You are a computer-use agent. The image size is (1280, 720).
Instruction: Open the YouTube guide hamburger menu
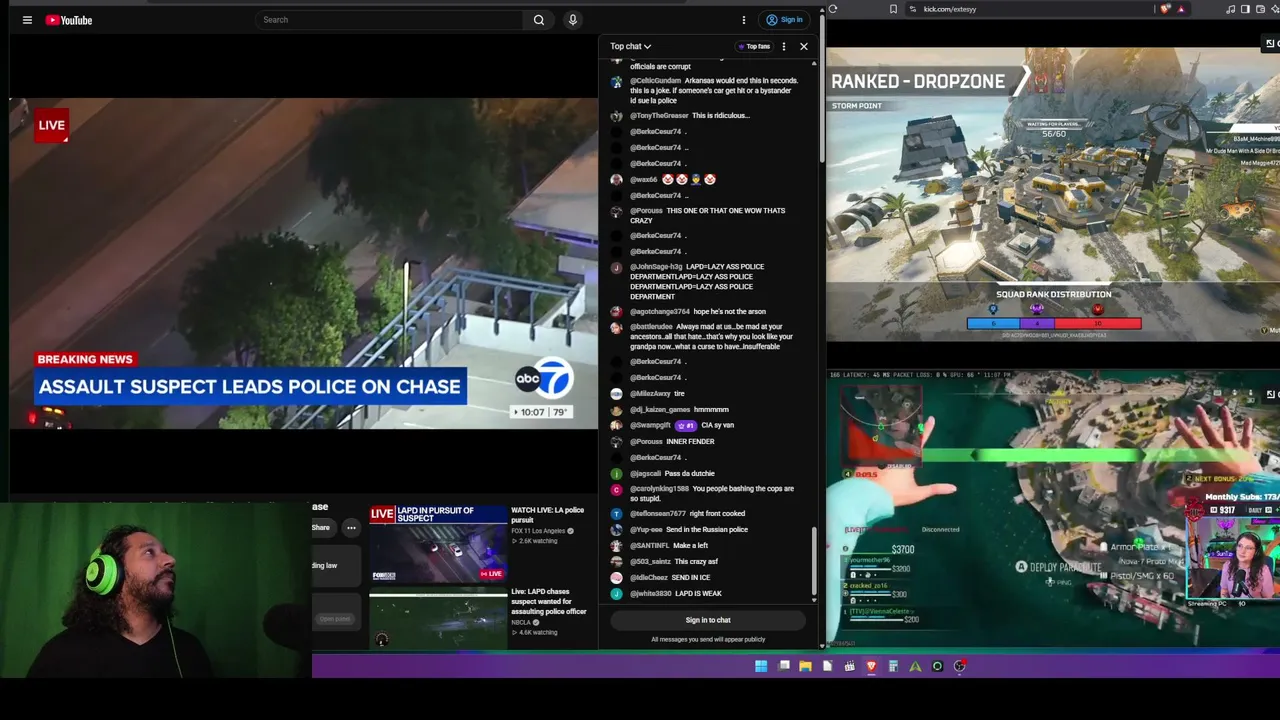[27, 20]
